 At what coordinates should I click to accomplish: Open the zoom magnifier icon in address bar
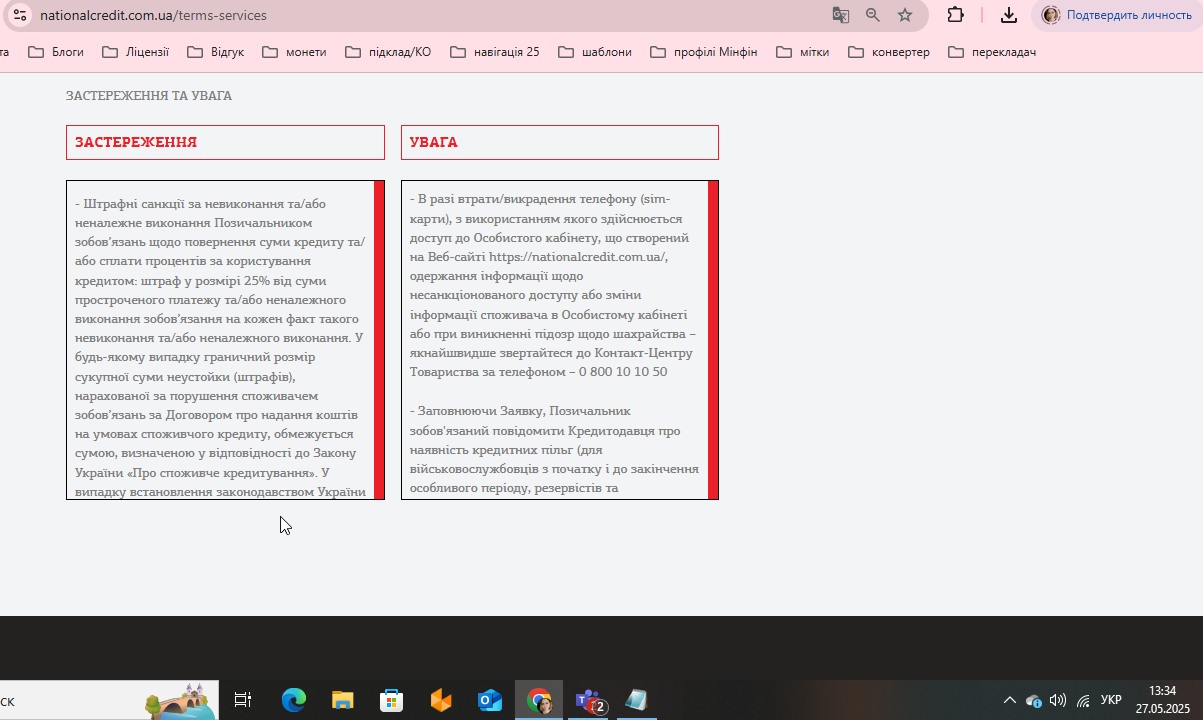(873, 15)
